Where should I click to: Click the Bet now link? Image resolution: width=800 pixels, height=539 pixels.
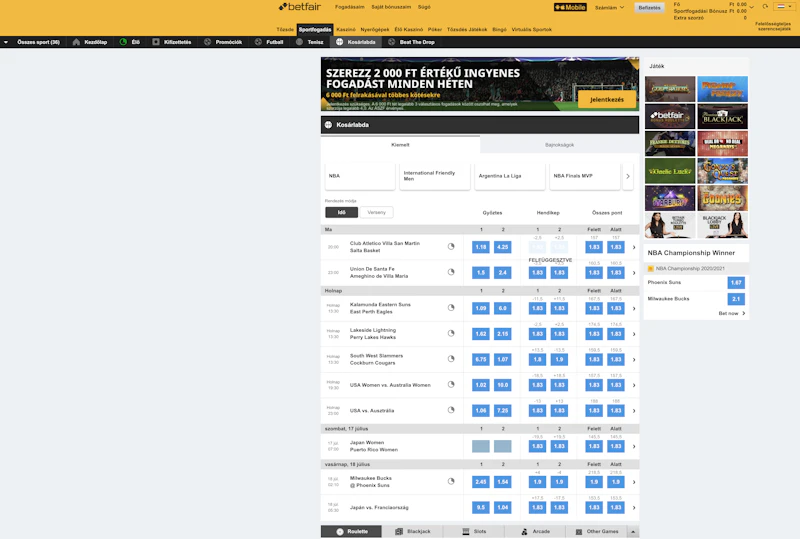point(731,313)
